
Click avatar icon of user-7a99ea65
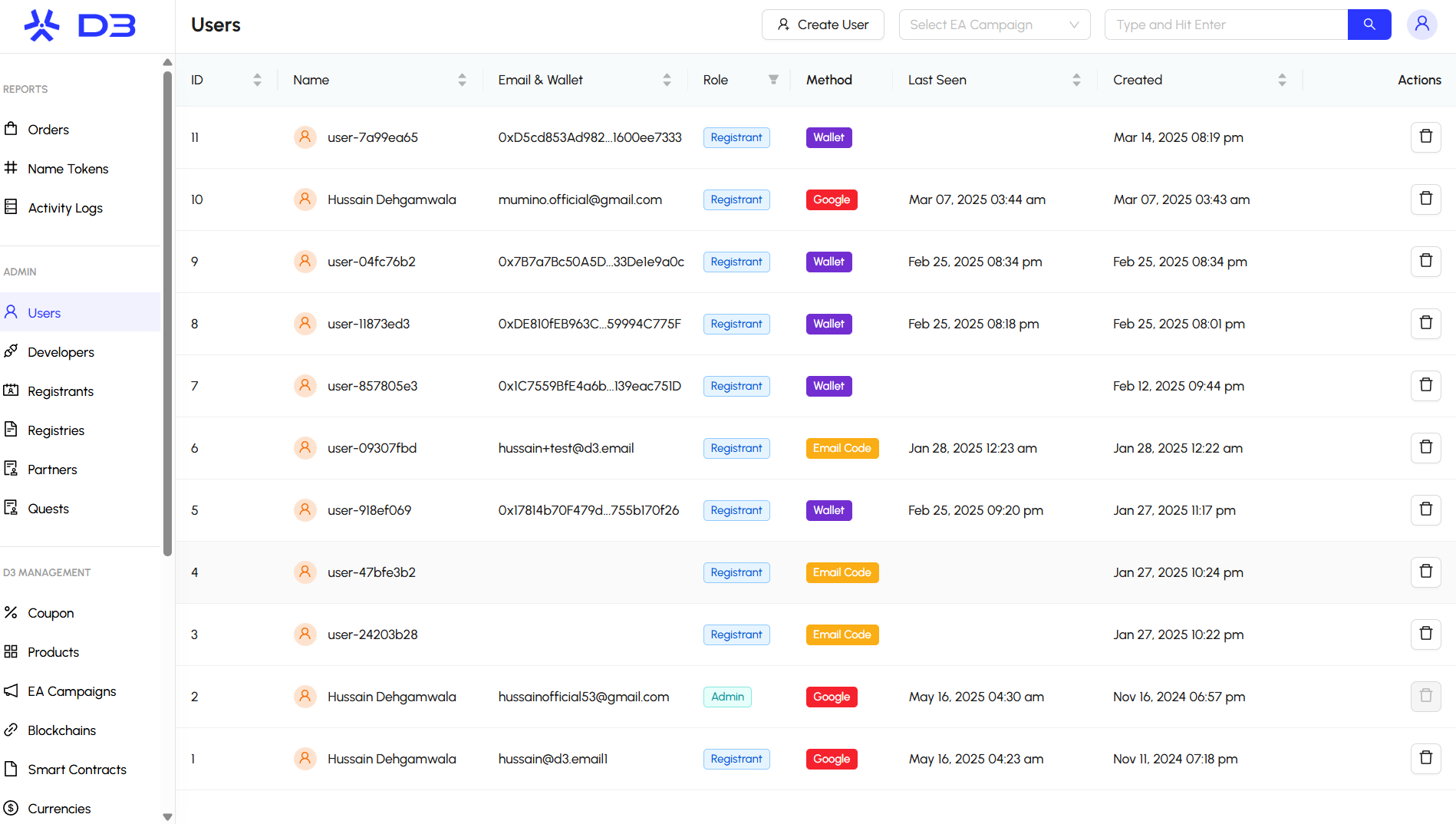305,137
